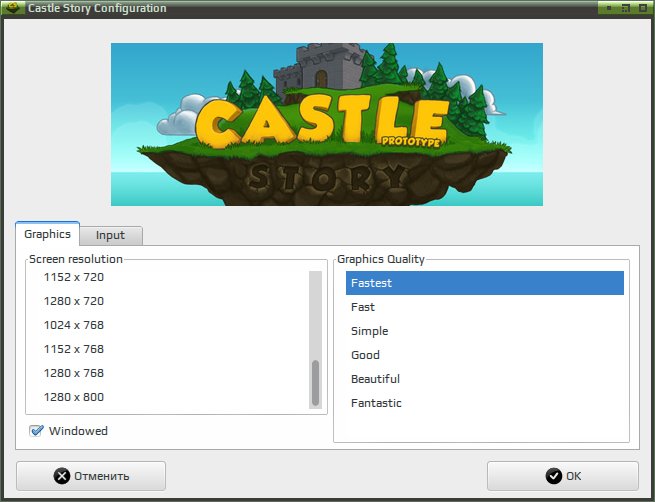Viewport: 655px width, 502px height.
Task: Select the Graphics tab
Action: (48, 234)
